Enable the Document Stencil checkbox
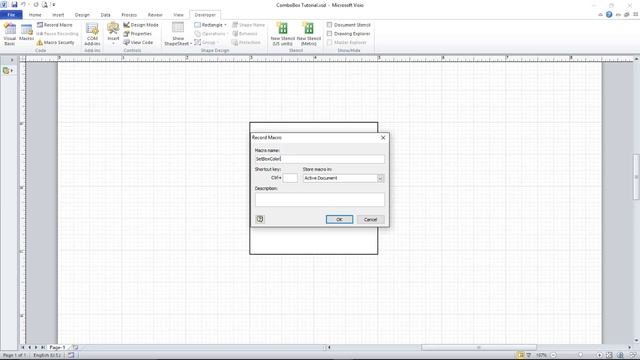Viewport: 640px width, 360px height. pos(330,25)
